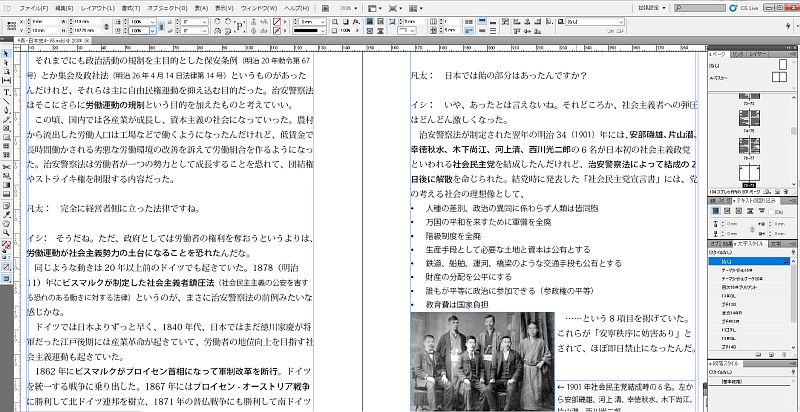Select the Type (T) tool
Viewport: 800px width, 412px height.
[6, 91]
